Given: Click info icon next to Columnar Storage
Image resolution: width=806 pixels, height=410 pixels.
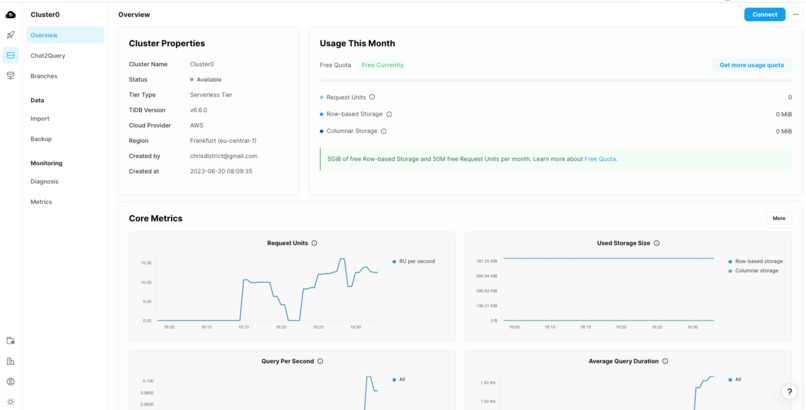Looking at the screenshot, I should point(383,131).
